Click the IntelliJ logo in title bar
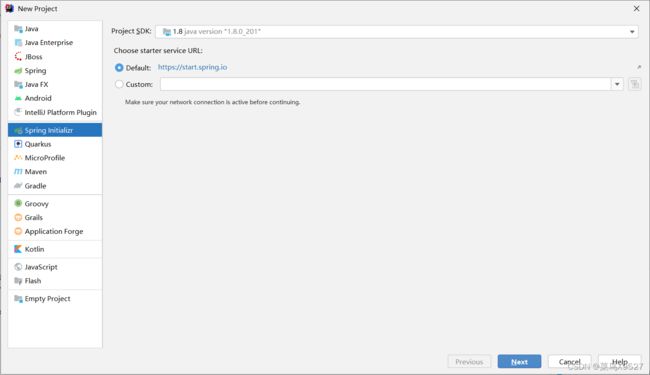The image size is (650, 375). tap(10, 8)
